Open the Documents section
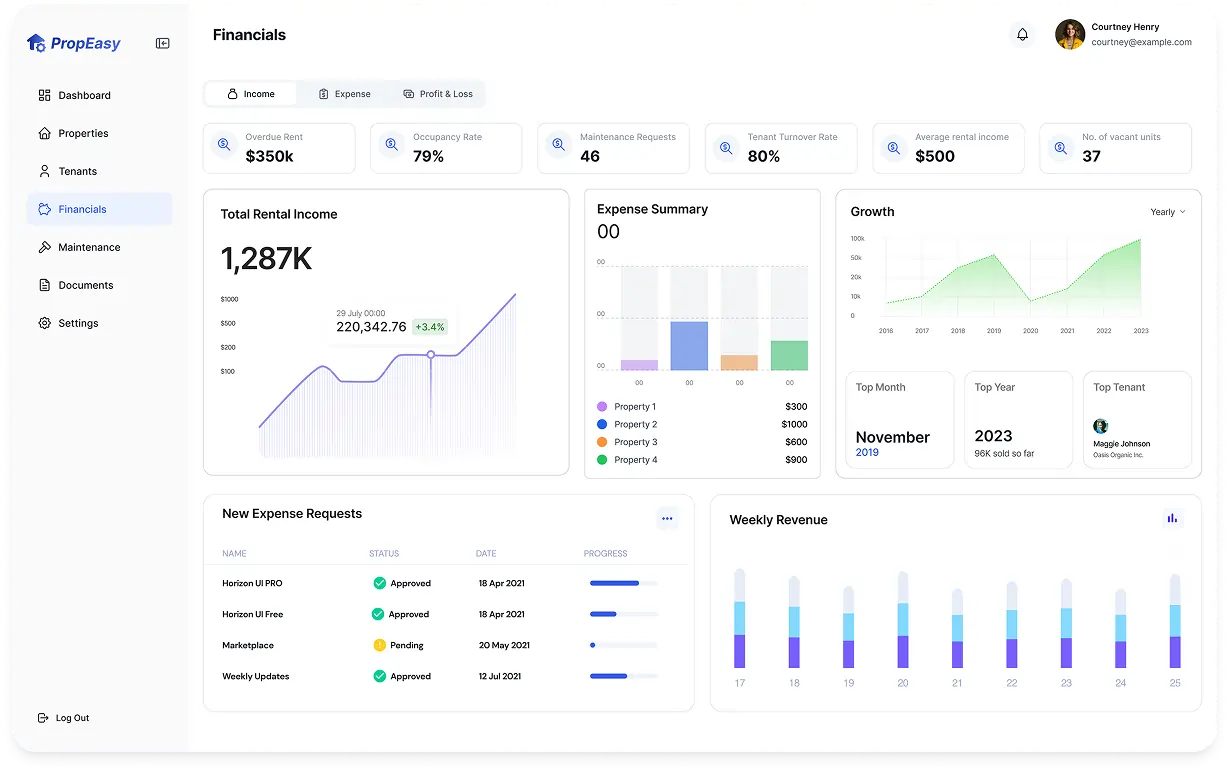This screenshot has width=1230, height=773. tap(87, 285)
